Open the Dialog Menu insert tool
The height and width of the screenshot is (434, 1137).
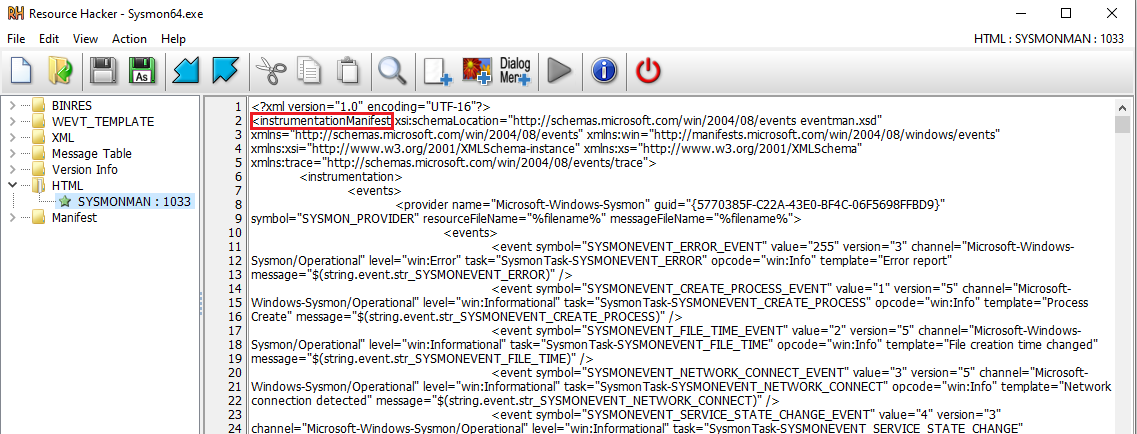point(515,70)
